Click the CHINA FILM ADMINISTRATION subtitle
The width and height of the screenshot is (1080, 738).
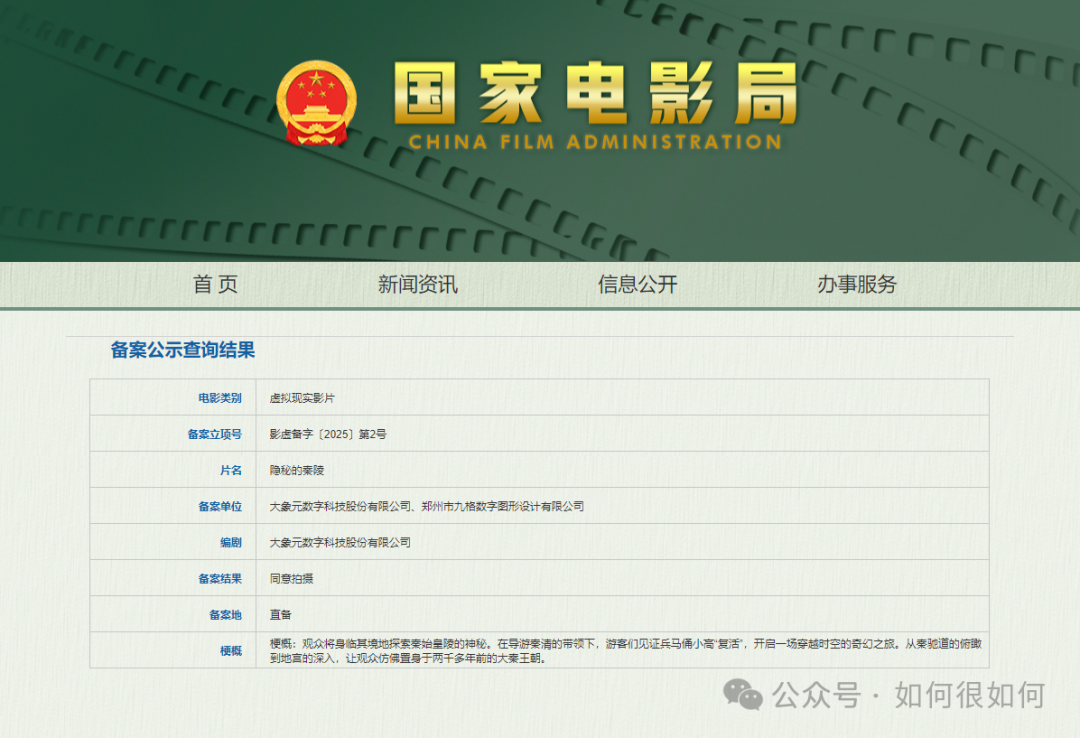pos(595,142)
